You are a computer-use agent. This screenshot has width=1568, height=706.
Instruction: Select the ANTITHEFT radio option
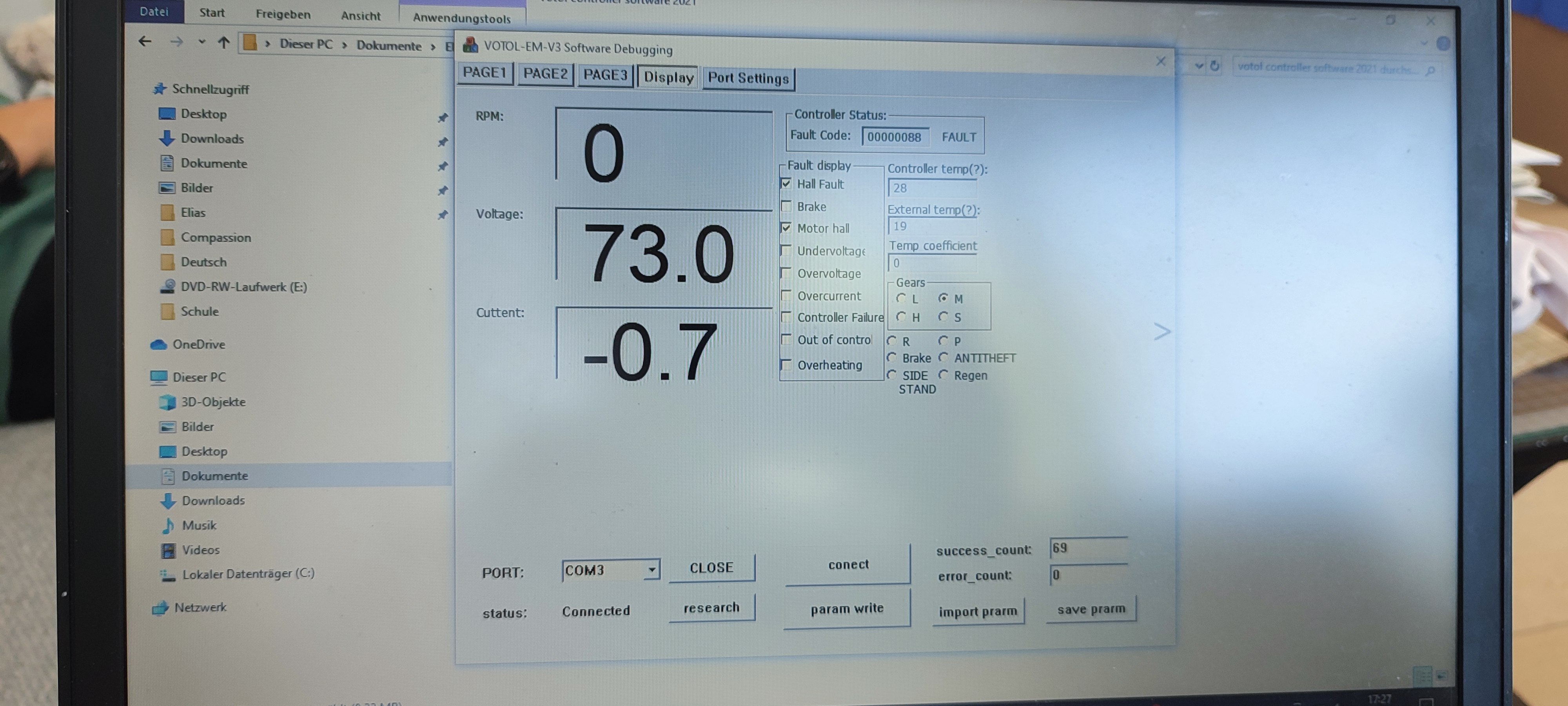[x=944, y=358]
